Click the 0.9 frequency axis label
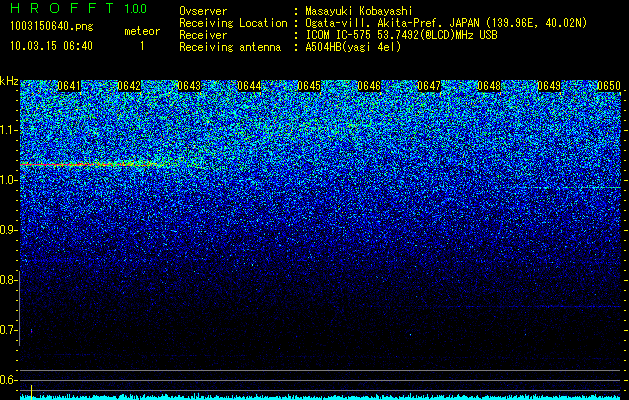This screenshot has height=400, width=629. [9, 230]
